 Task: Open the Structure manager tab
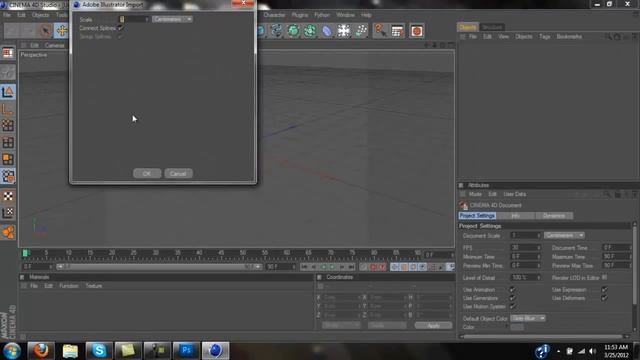coord(491,27)
